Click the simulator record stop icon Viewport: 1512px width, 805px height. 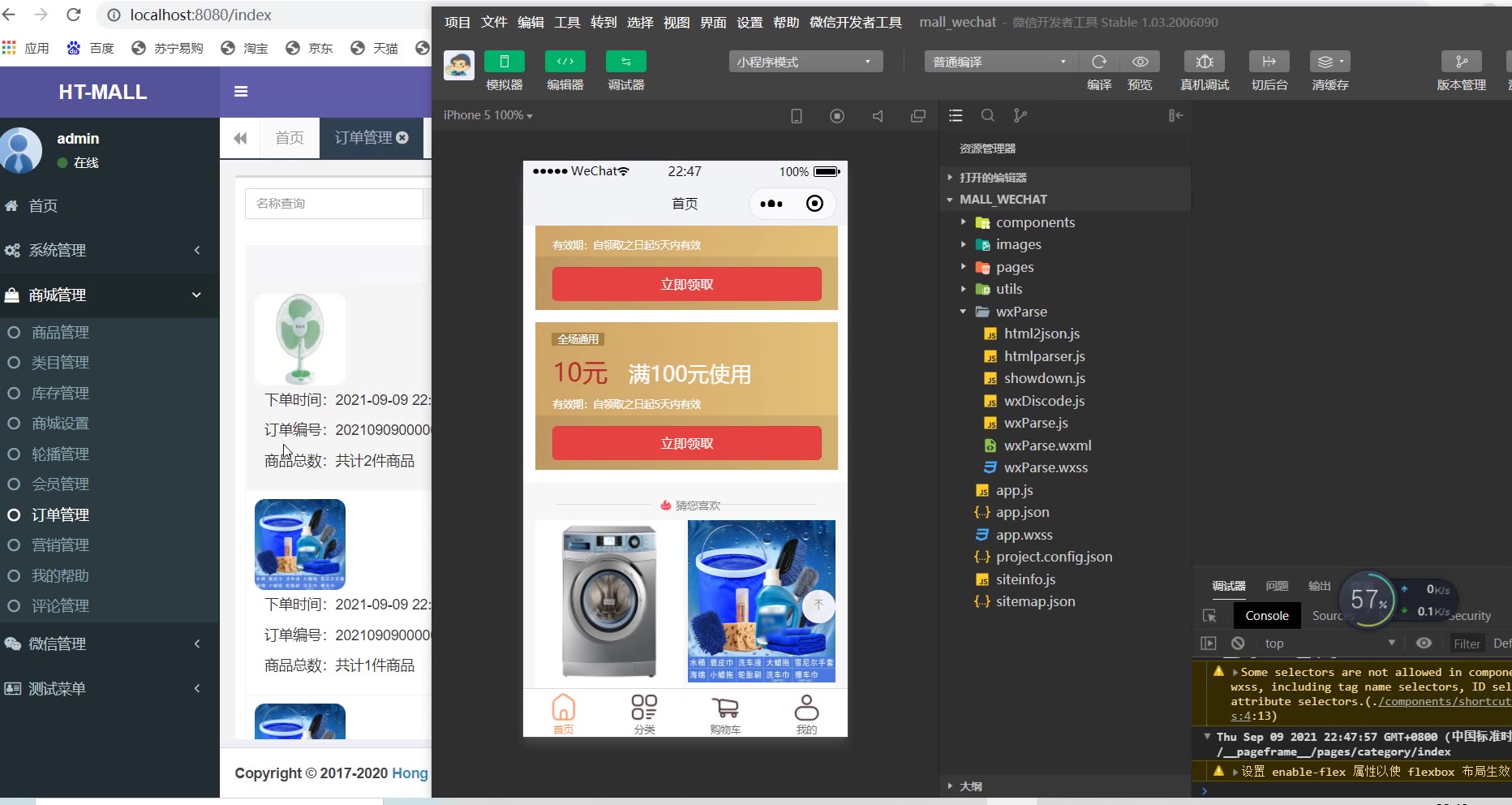837,116
